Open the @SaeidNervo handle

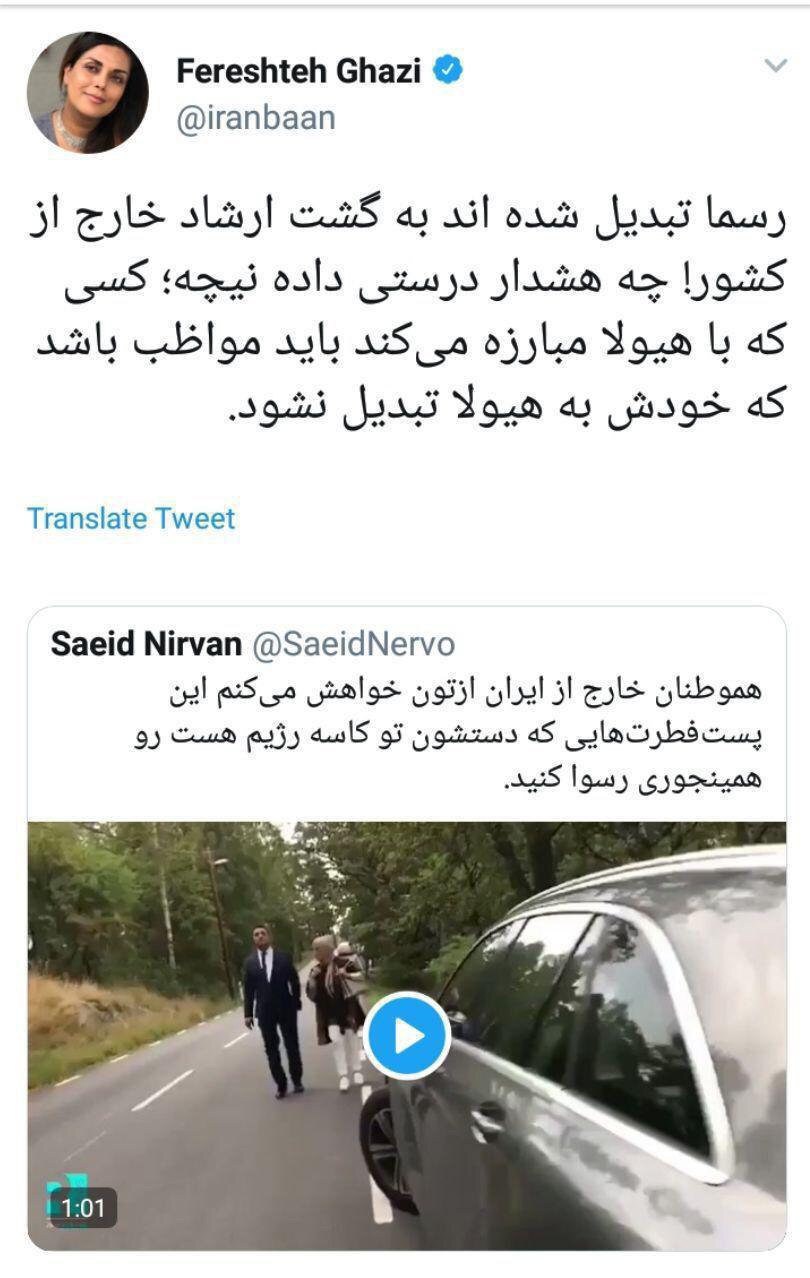(x=352, y=644)
